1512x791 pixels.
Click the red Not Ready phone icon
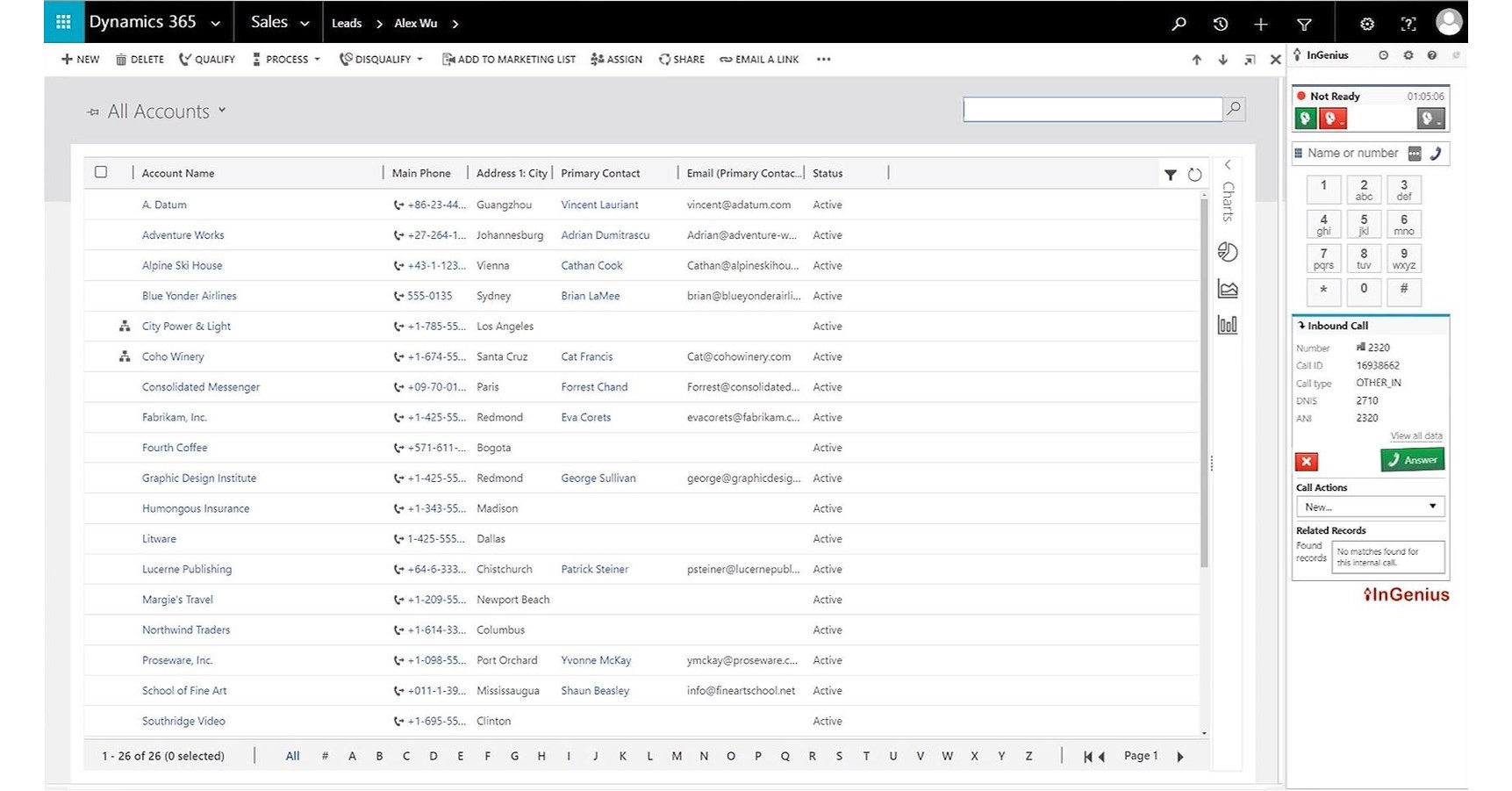(1334, 118)
